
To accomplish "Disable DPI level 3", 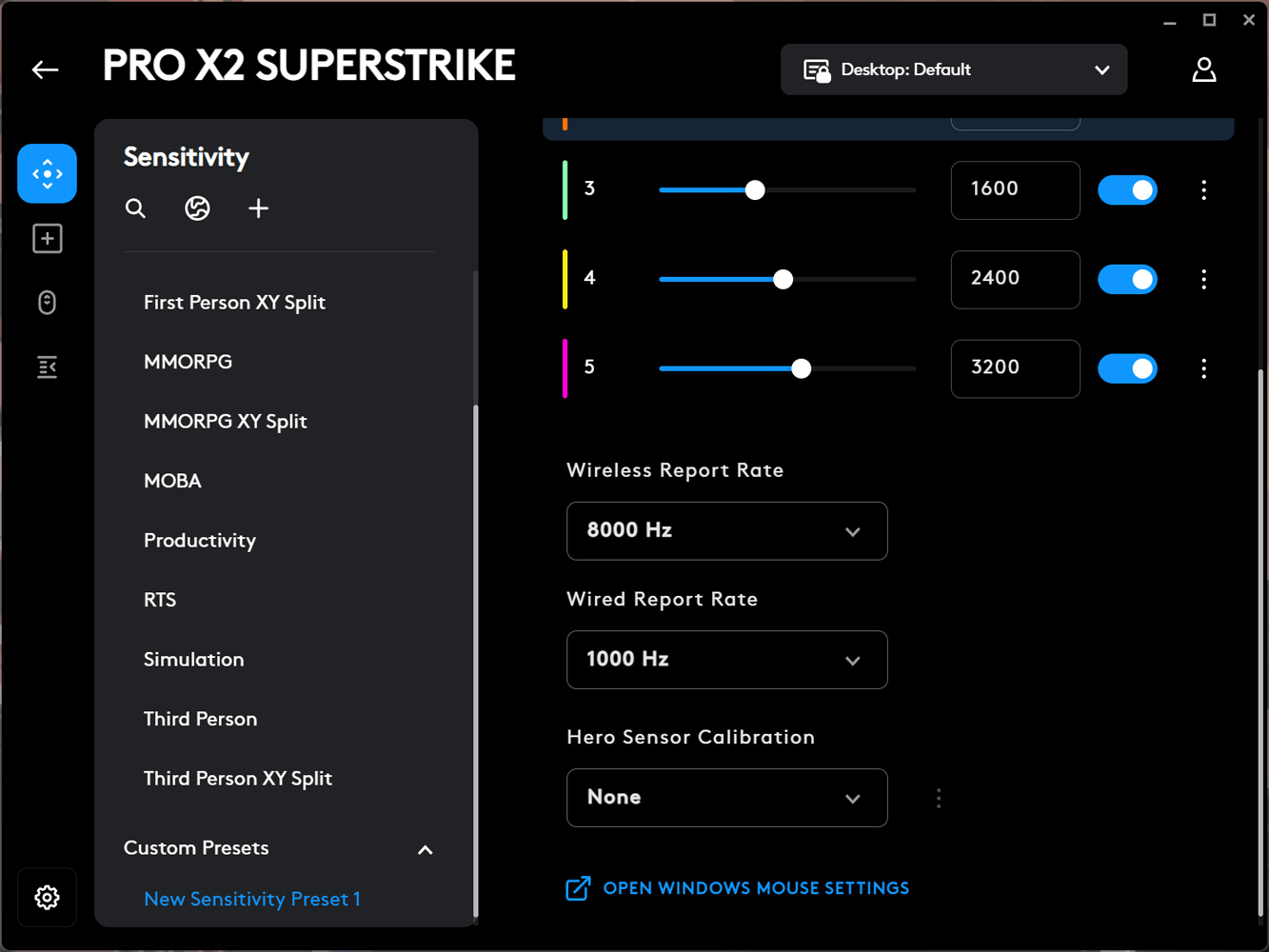I will coord(1127,190).
